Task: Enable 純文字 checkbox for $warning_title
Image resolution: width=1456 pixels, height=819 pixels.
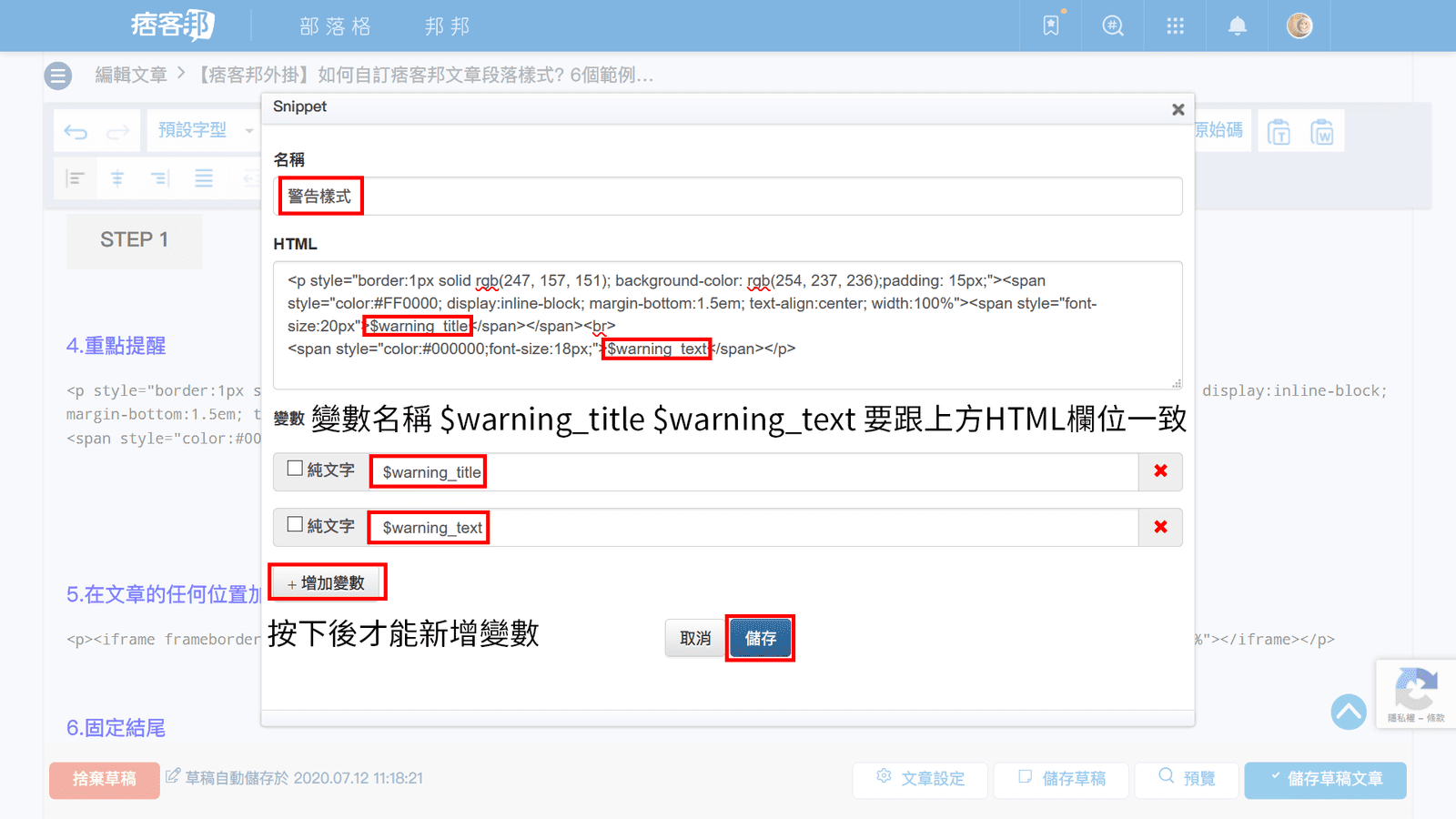Action: click(x=295, y=469)
